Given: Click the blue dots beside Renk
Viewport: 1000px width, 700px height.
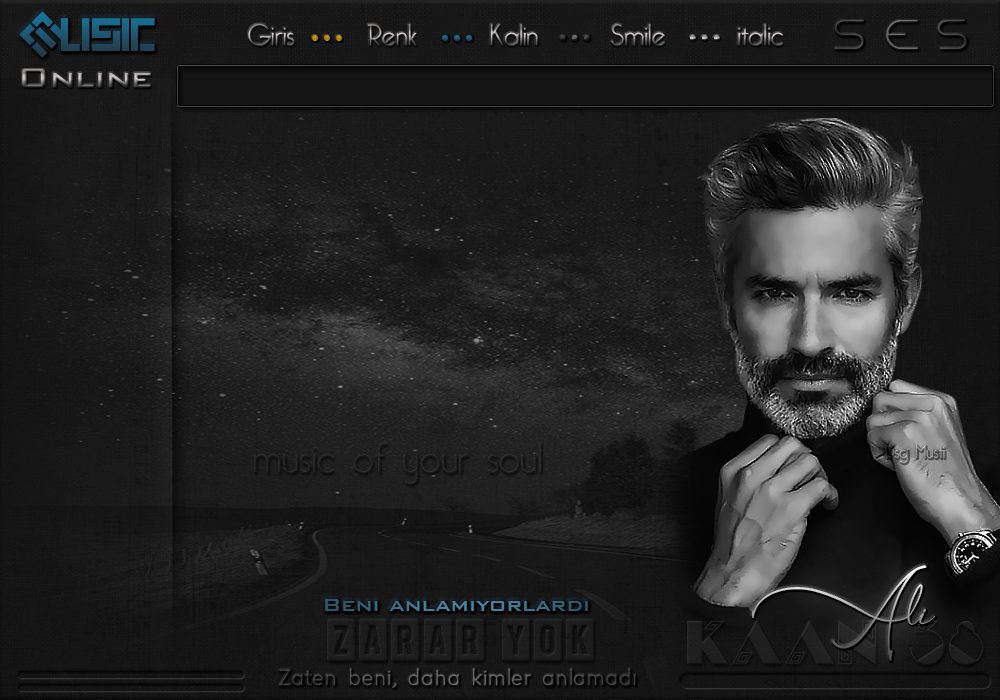Looking at the screenshot, I should (x=457, y=38).
